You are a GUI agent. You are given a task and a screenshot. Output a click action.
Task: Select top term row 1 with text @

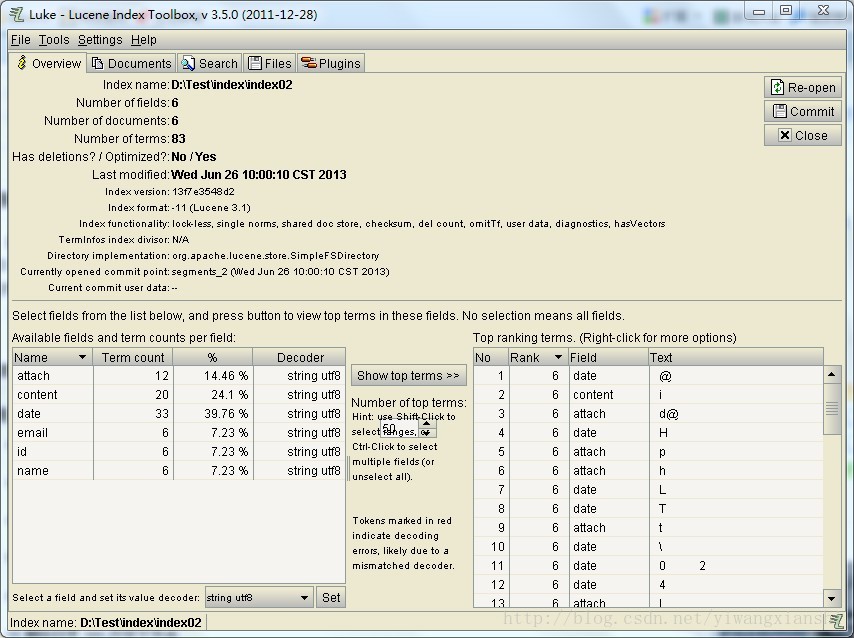(648, 375)
